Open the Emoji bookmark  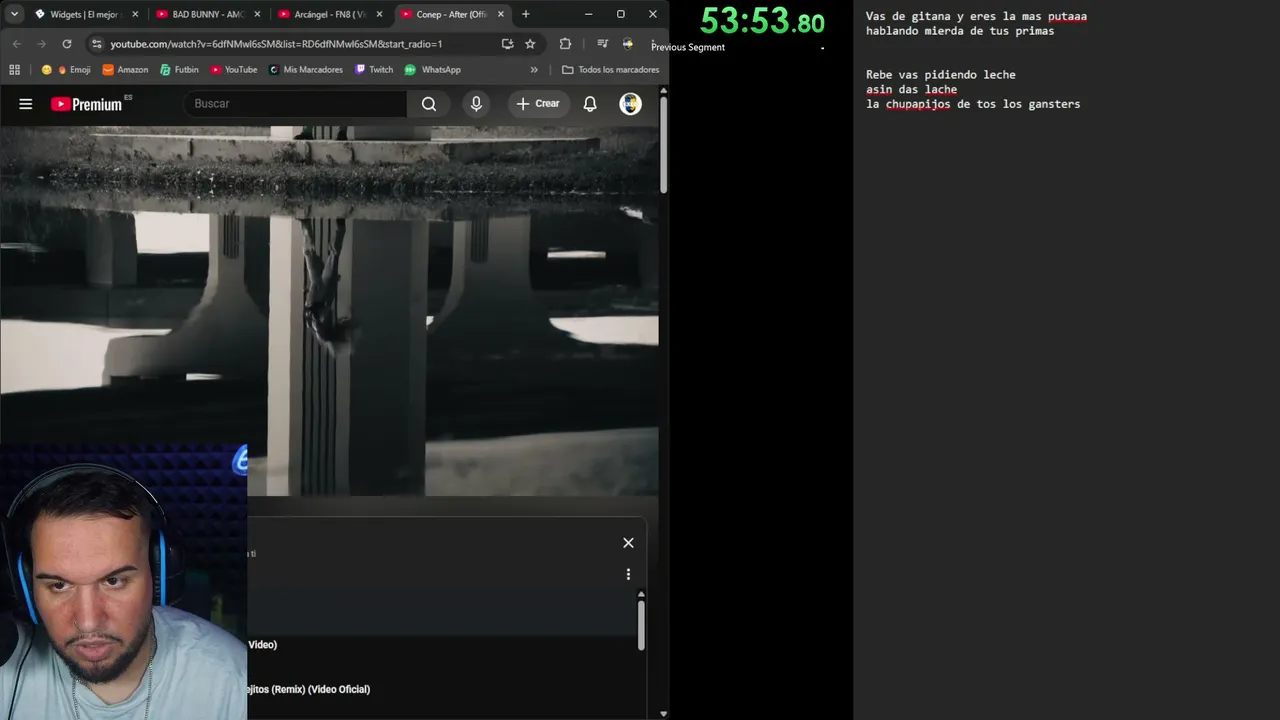(x=66, y=70)
